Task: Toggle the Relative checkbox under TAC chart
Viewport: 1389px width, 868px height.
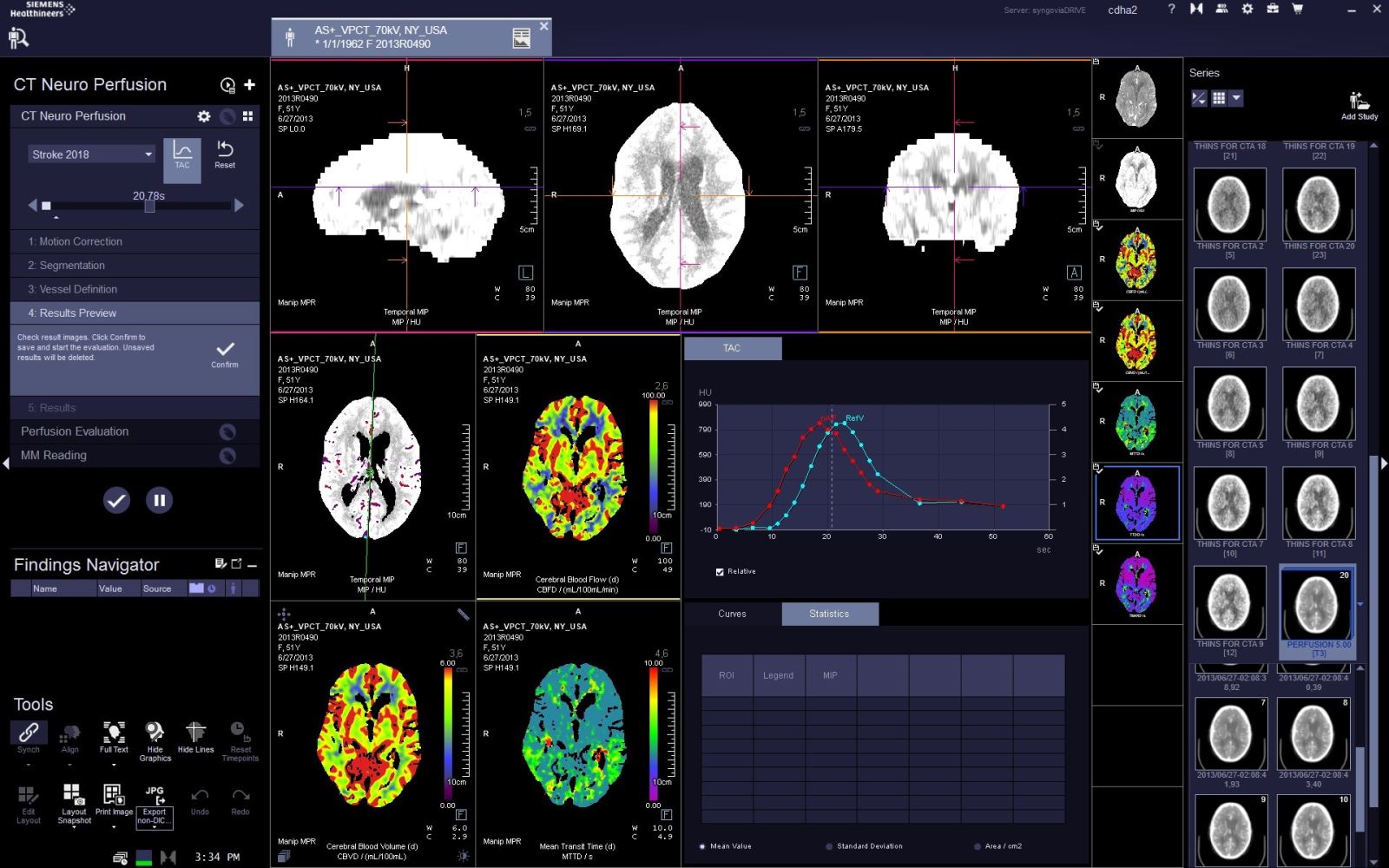Action: pos(720,572)
